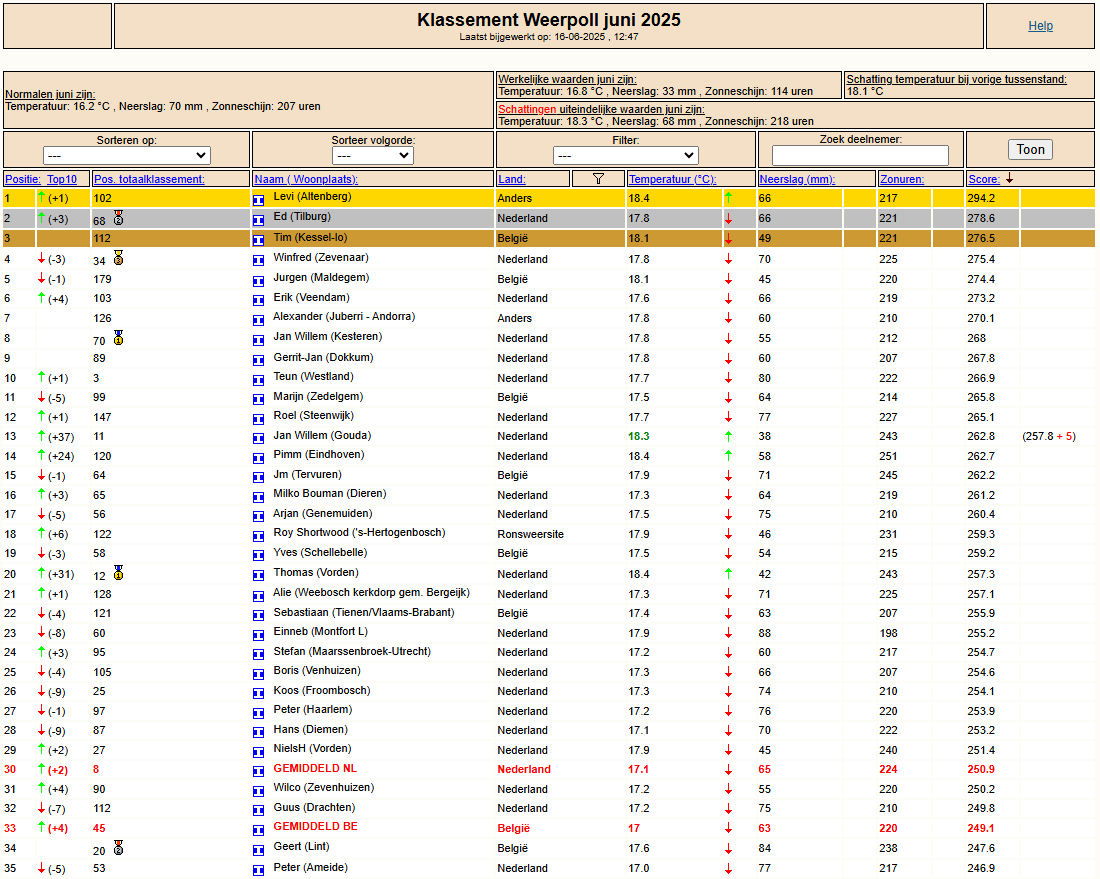1100x879 pixels.
Task: Sort by Temperatuur (°C) column header
Action: (x=672, y=179)
